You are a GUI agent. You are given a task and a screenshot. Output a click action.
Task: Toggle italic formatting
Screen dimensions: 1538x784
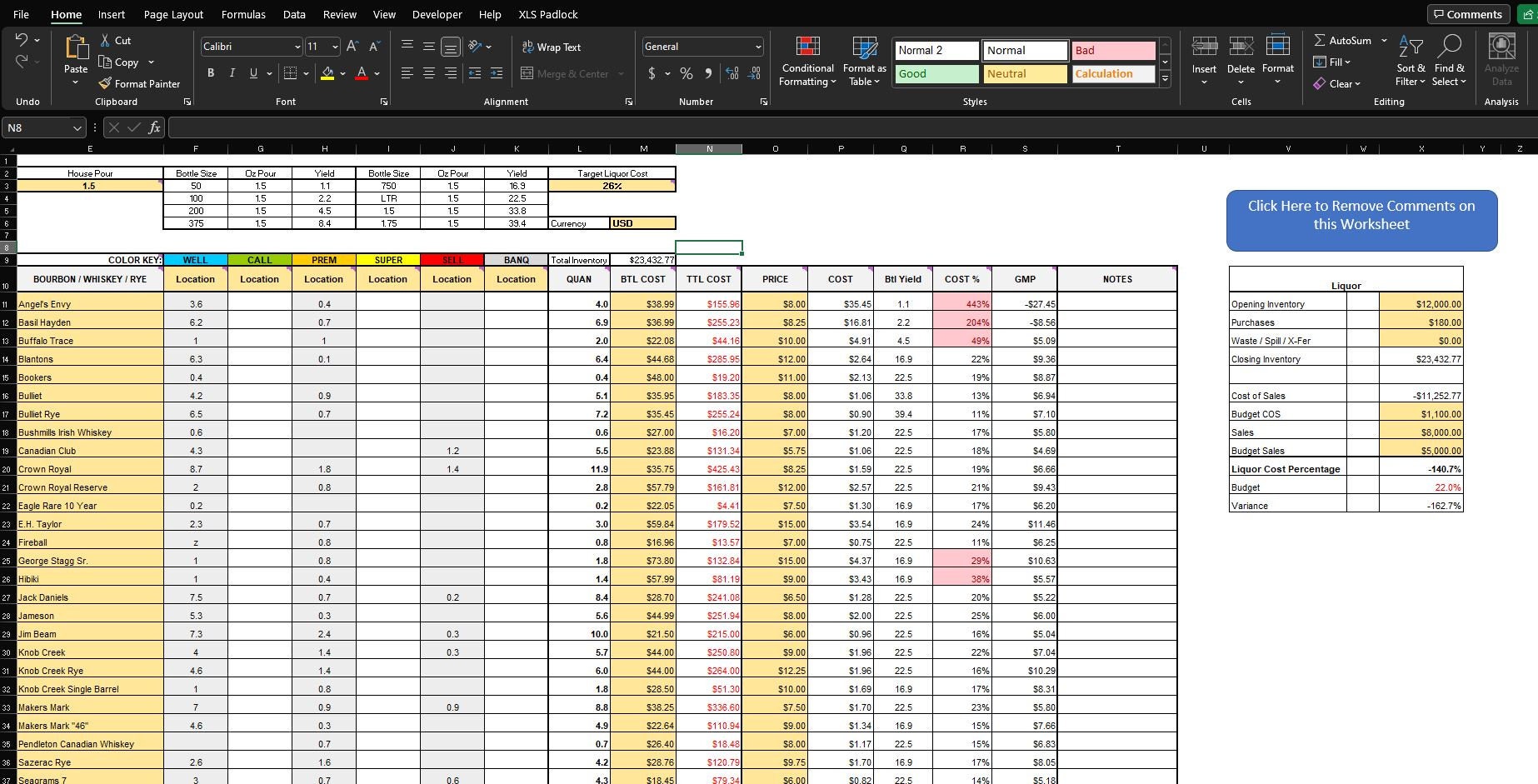(x=232, y=73)
